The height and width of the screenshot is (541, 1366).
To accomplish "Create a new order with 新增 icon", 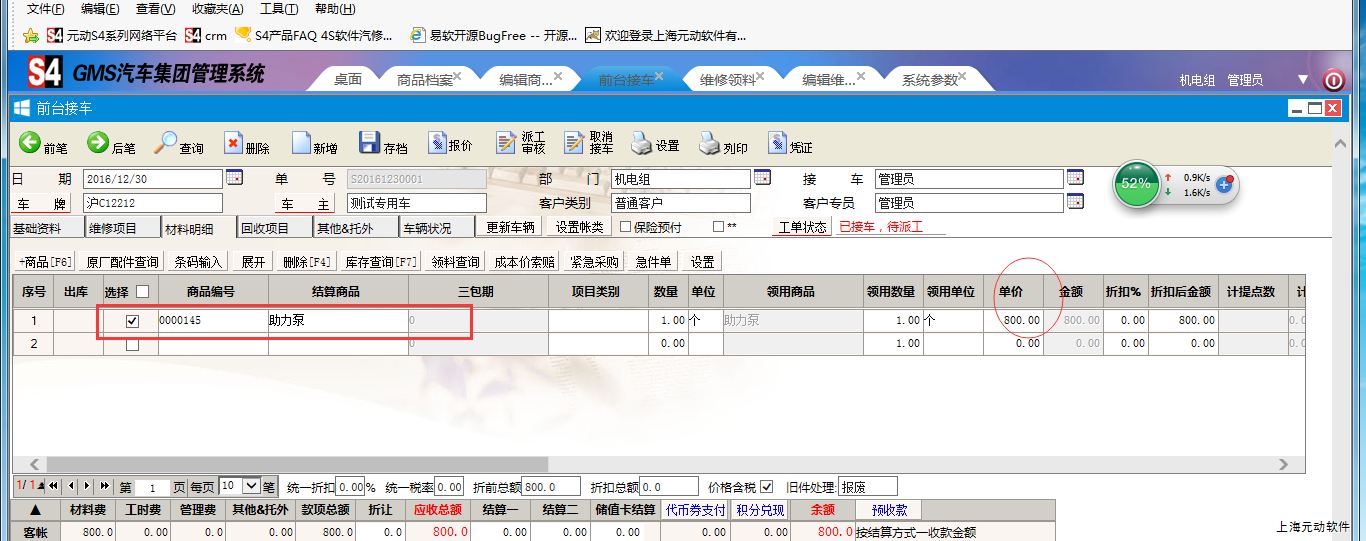I will [301, 144].
